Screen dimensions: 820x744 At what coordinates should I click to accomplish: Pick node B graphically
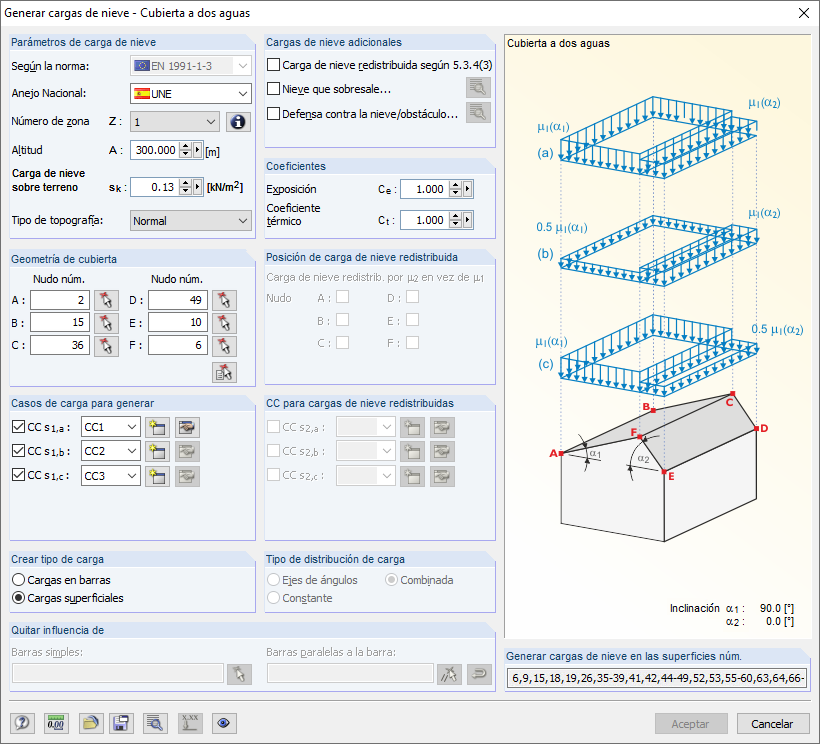106,323
